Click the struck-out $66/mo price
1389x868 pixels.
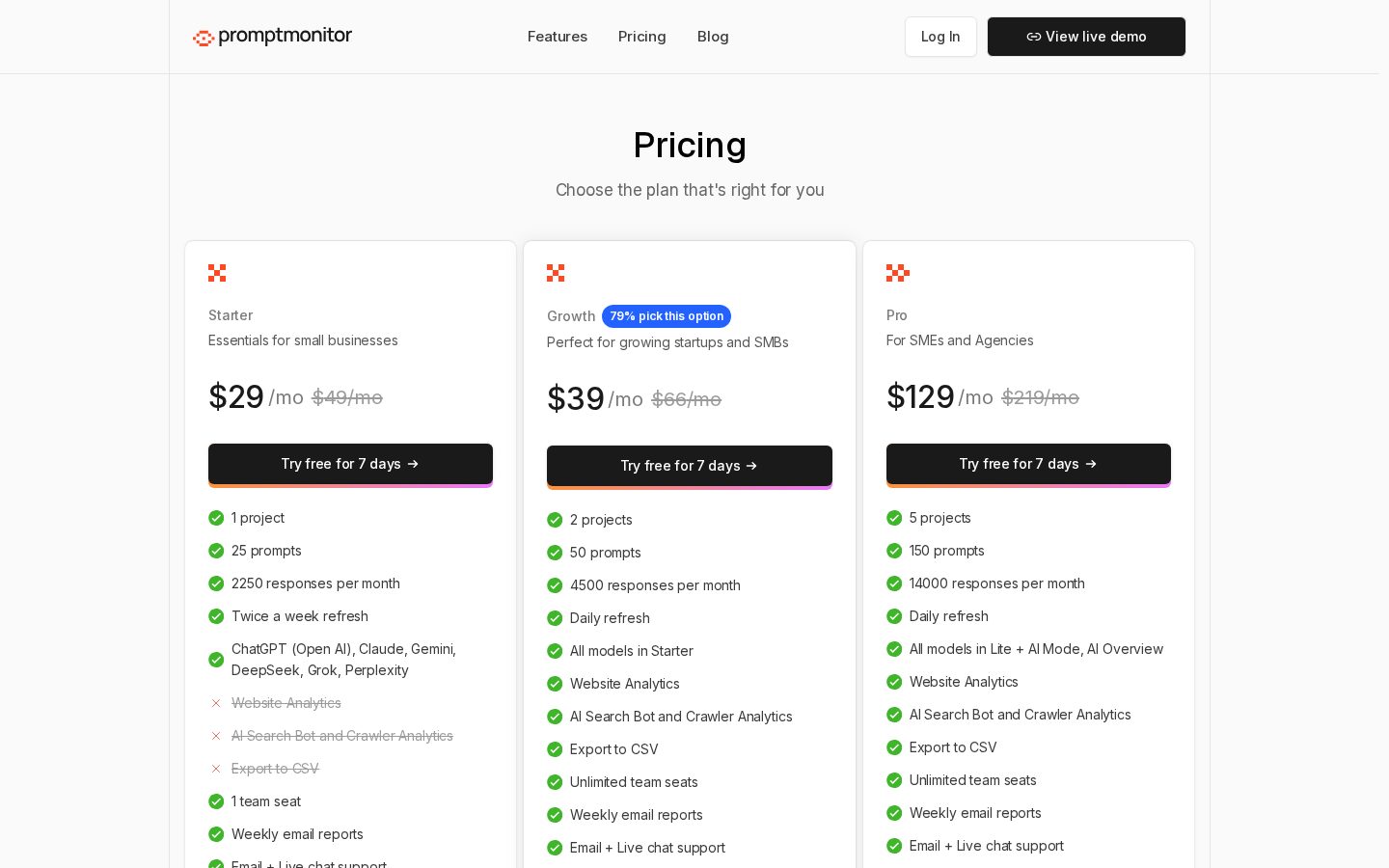(x=687, y=399)
